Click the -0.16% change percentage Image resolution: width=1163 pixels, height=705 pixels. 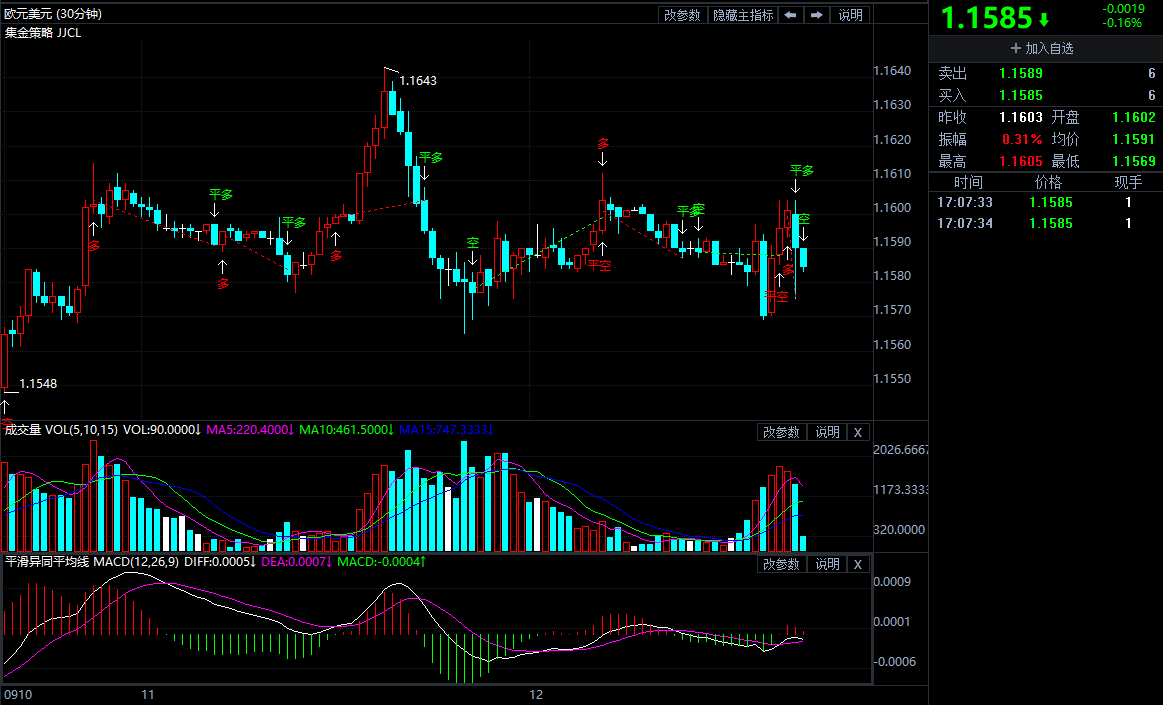(1122, 23)
